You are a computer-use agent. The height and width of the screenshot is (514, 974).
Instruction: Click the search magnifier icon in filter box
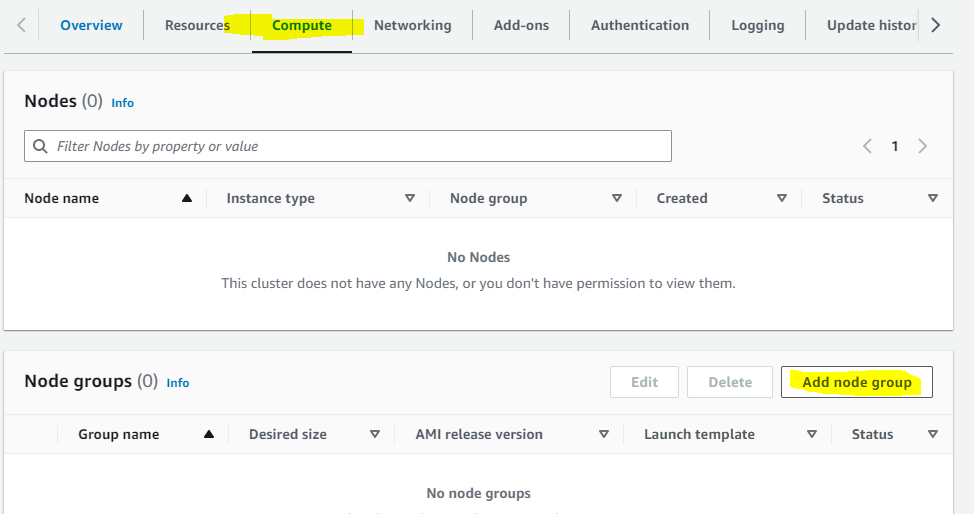pos(40,146)
